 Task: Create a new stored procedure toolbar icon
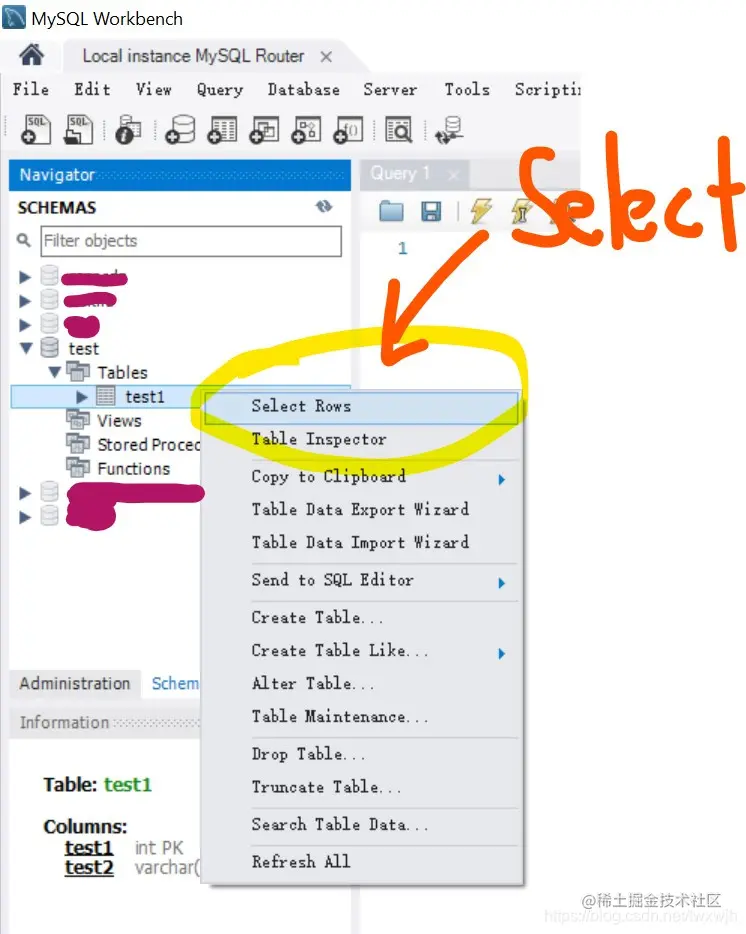point(306,129)
